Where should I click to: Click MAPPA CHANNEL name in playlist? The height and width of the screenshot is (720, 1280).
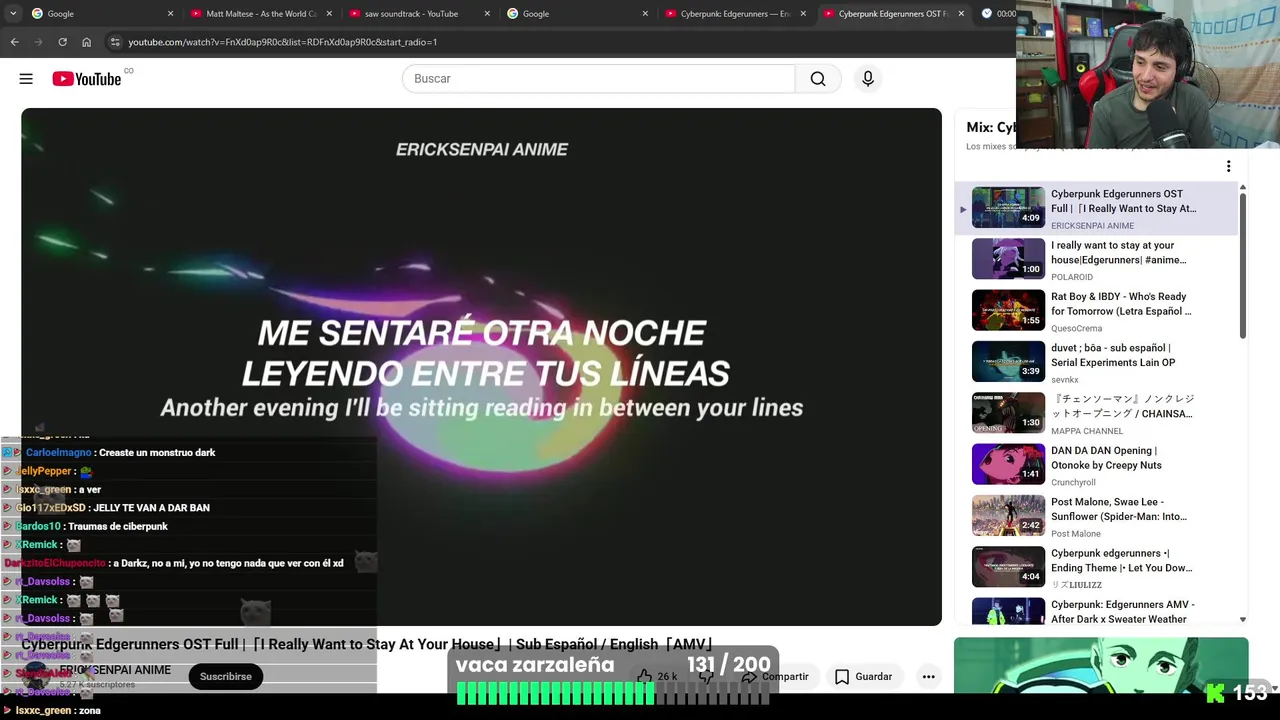coord(1087,431)
